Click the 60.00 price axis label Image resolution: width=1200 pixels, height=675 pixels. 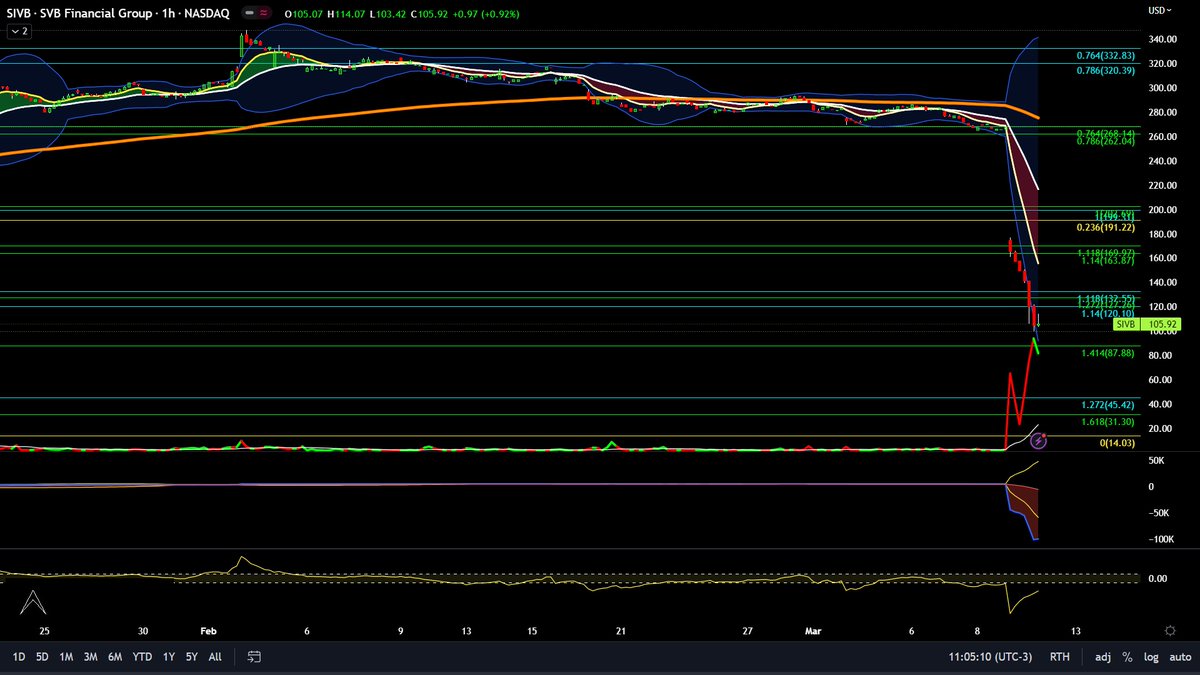click(x=1162, y=380)
